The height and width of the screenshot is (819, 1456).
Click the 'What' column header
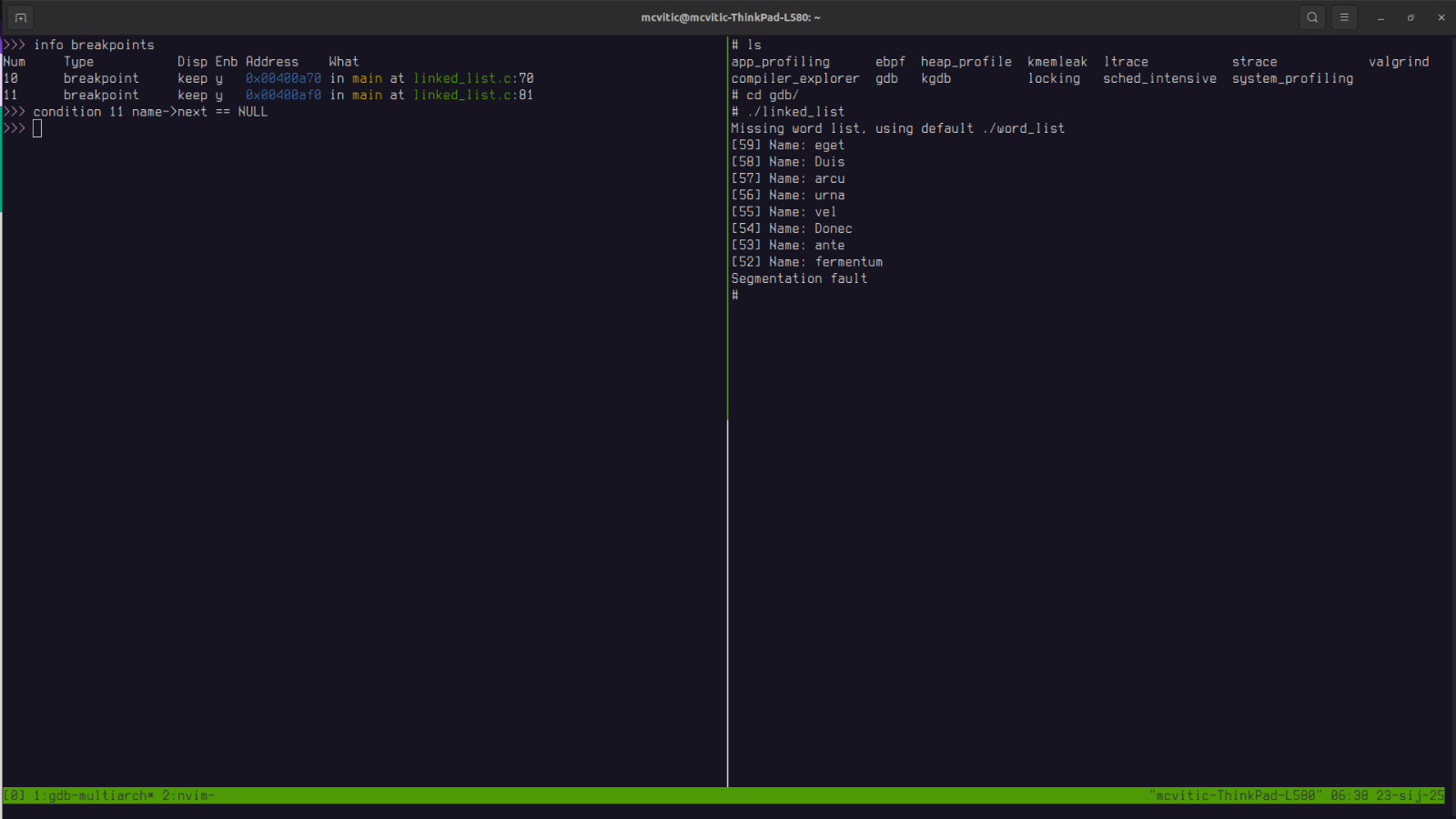point(344,62)
